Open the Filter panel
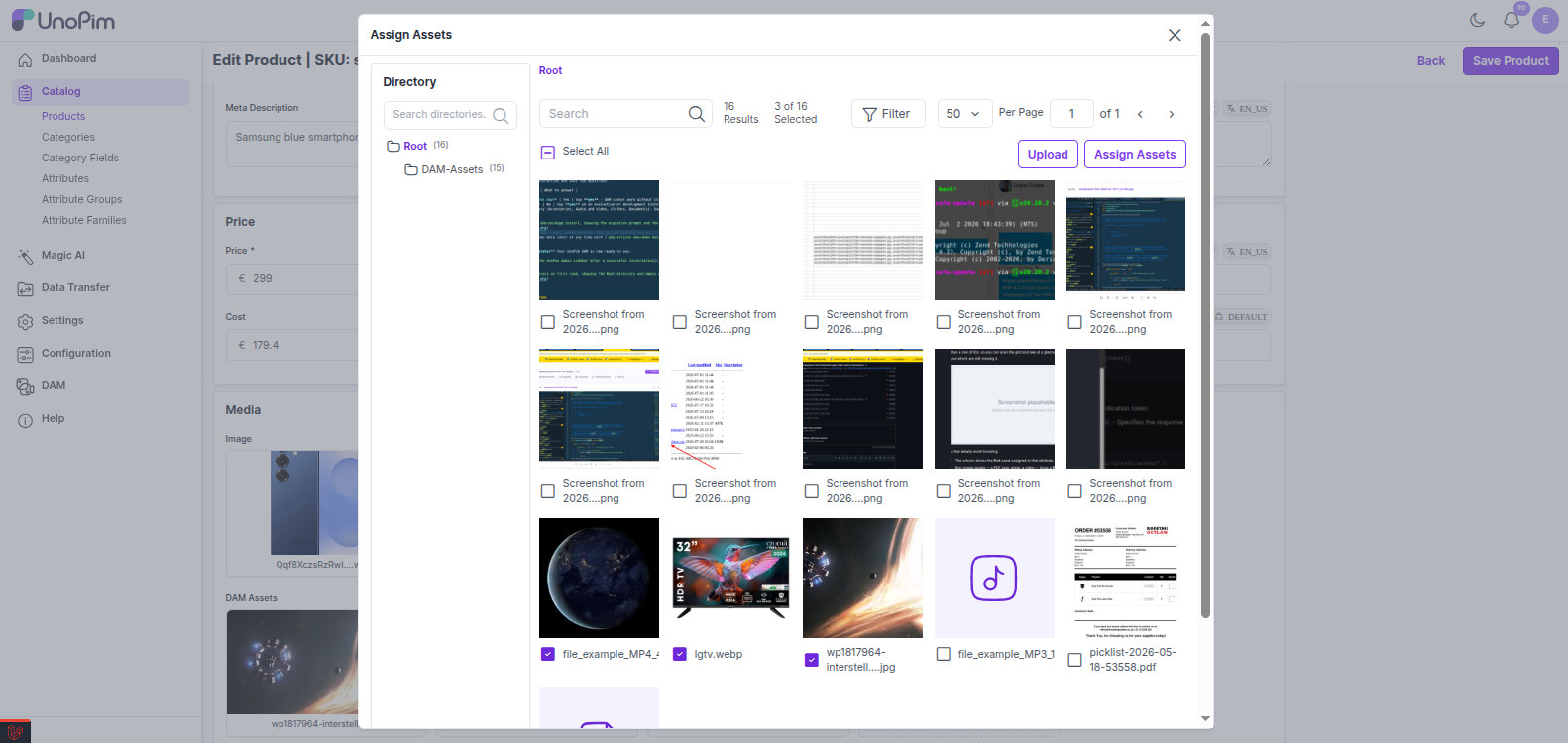This screenshot has height=743, width=1568. pos(887,114)
